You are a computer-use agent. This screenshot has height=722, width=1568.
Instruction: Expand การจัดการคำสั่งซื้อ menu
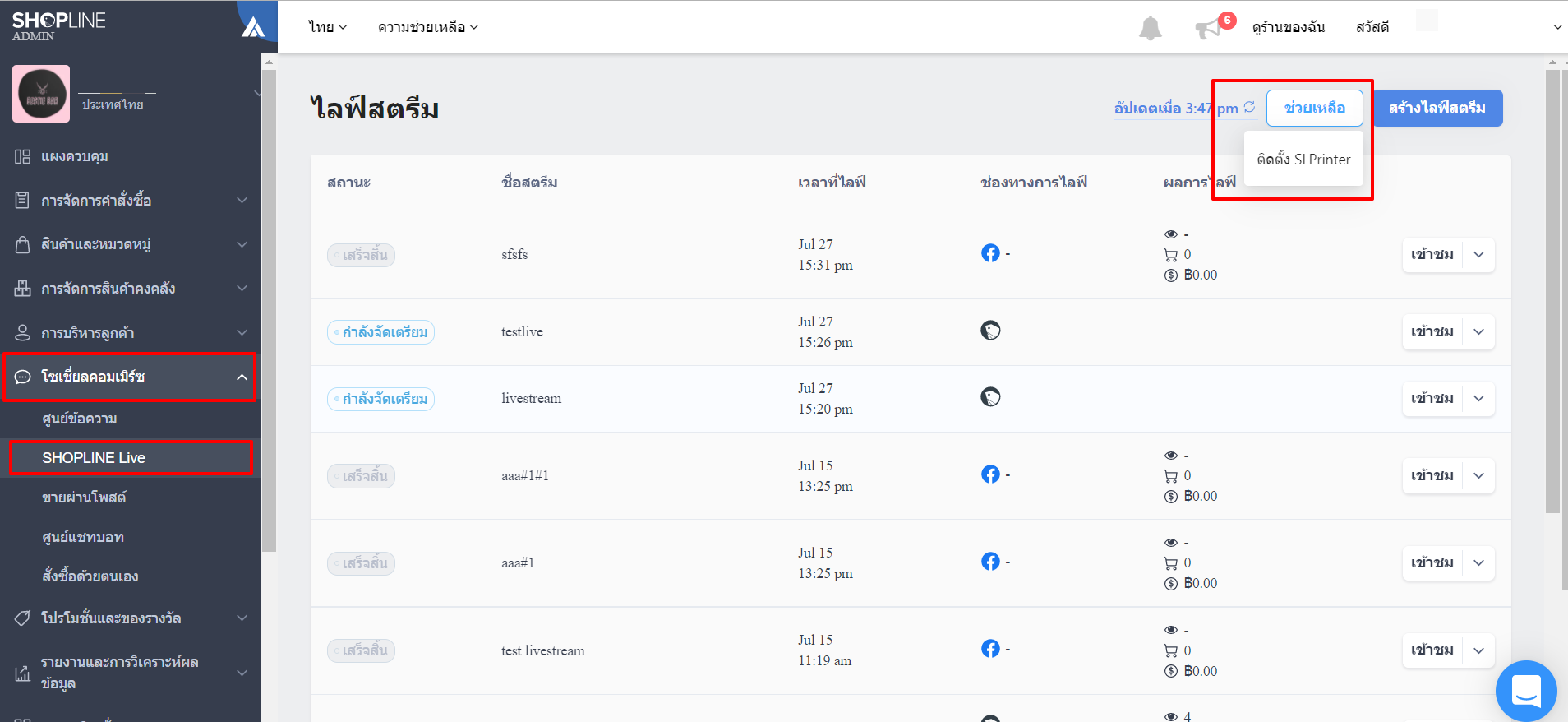[242, 200]
